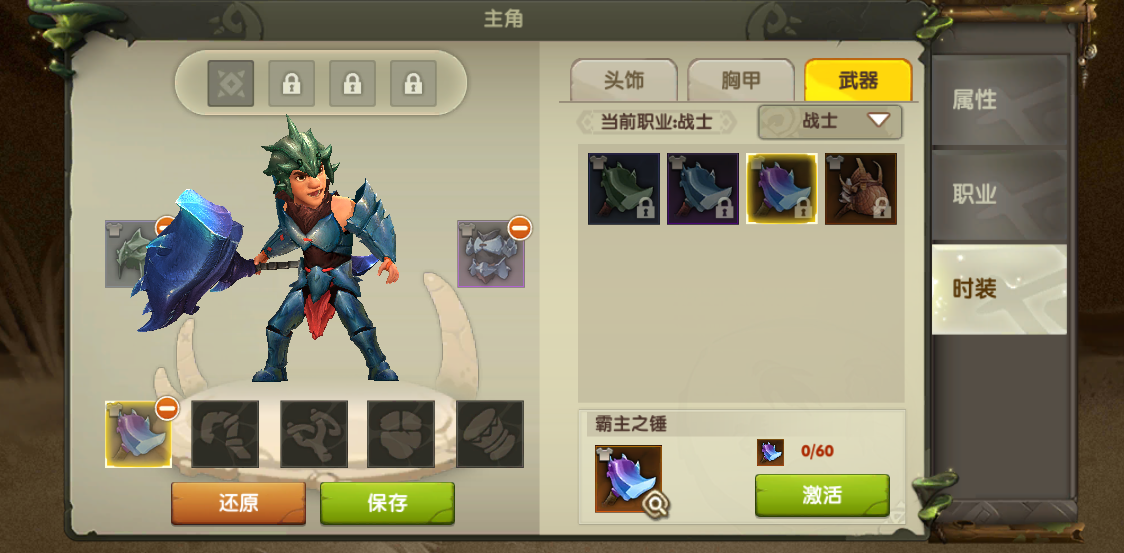Open the 属性 side panel
The height and width of the screenshot is (553, 1124).
pyautogui.click(x=999, y=100)
